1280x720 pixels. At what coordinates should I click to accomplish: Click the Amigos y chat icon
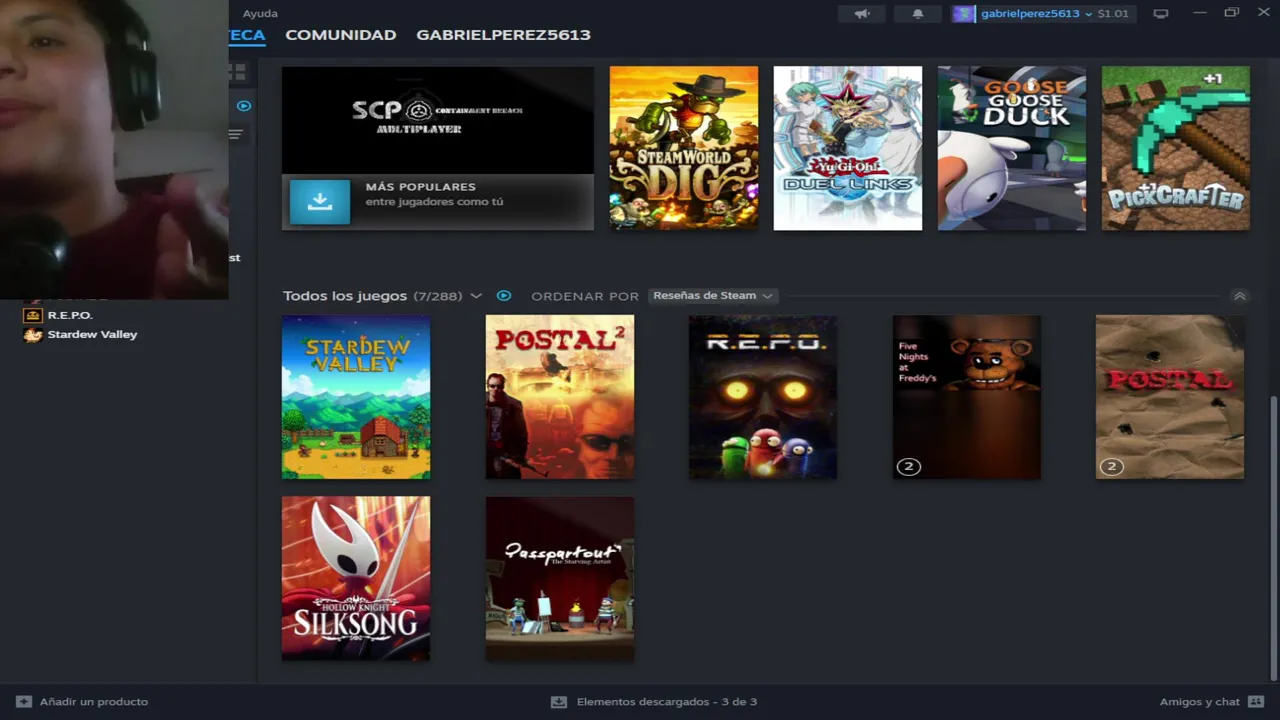[x=1256, y=702]
